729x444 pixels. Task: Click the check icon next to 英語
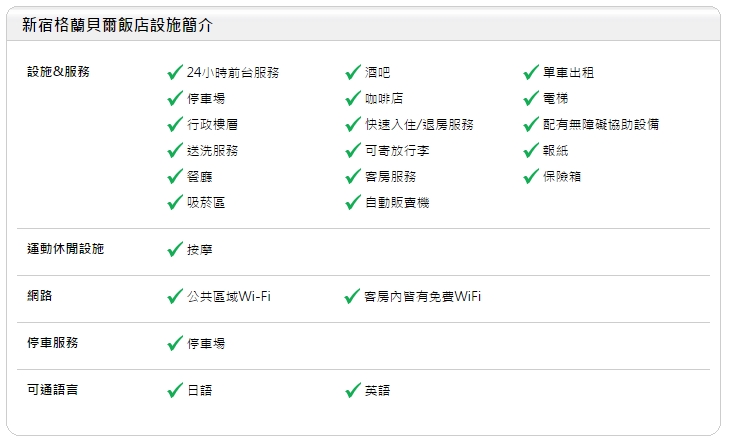click(x=353, y=390)
